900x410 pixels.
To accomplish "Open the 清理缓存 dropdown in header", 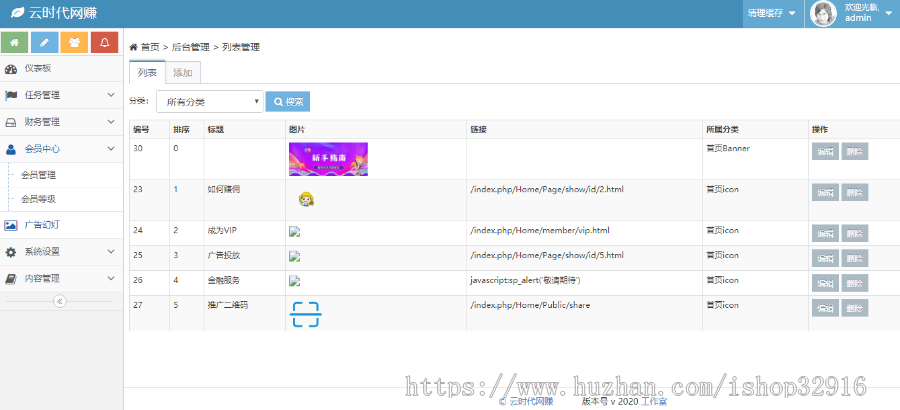I will 771,13.
